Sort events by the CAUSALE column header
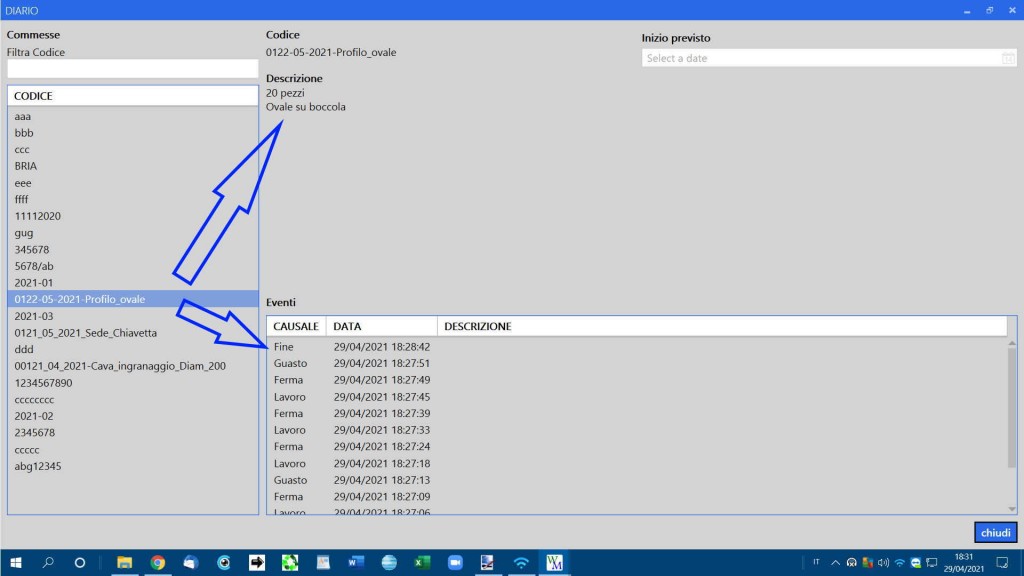This screenshot has width=1024, height=576. 296,326
